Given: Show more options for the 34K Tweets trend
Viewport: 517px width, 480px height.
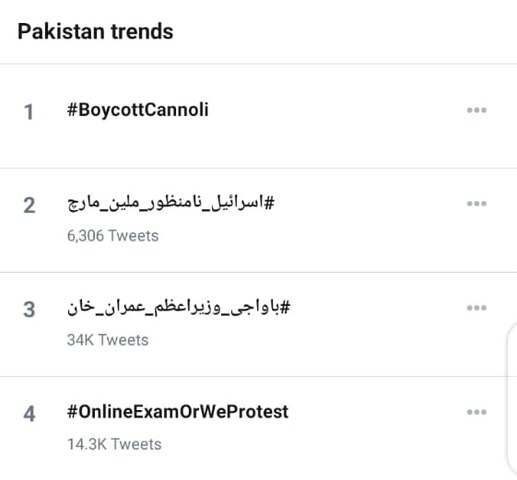Looking at the screenshot, I should [x=477, y=308].
